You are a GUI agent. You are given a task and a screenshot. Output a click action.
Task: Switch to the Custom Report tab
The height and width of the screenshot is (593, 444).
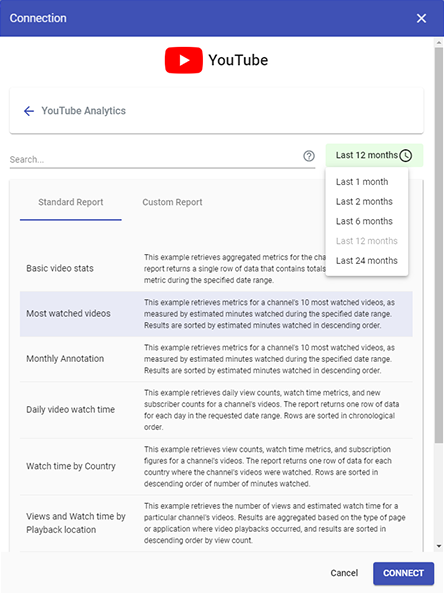coord(172,202)
